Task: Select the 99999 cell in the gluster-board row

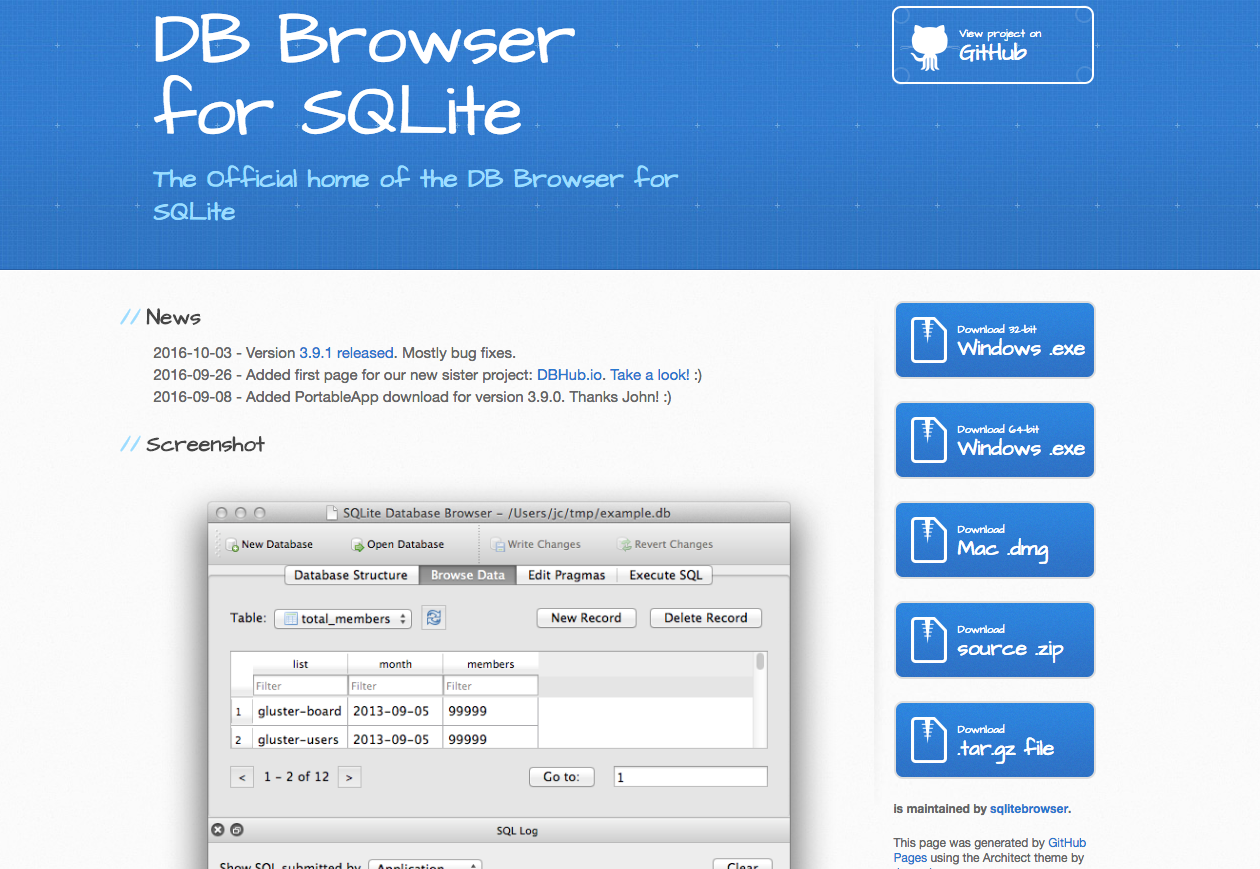Action: pyautogui.click(x=491, y=712)
